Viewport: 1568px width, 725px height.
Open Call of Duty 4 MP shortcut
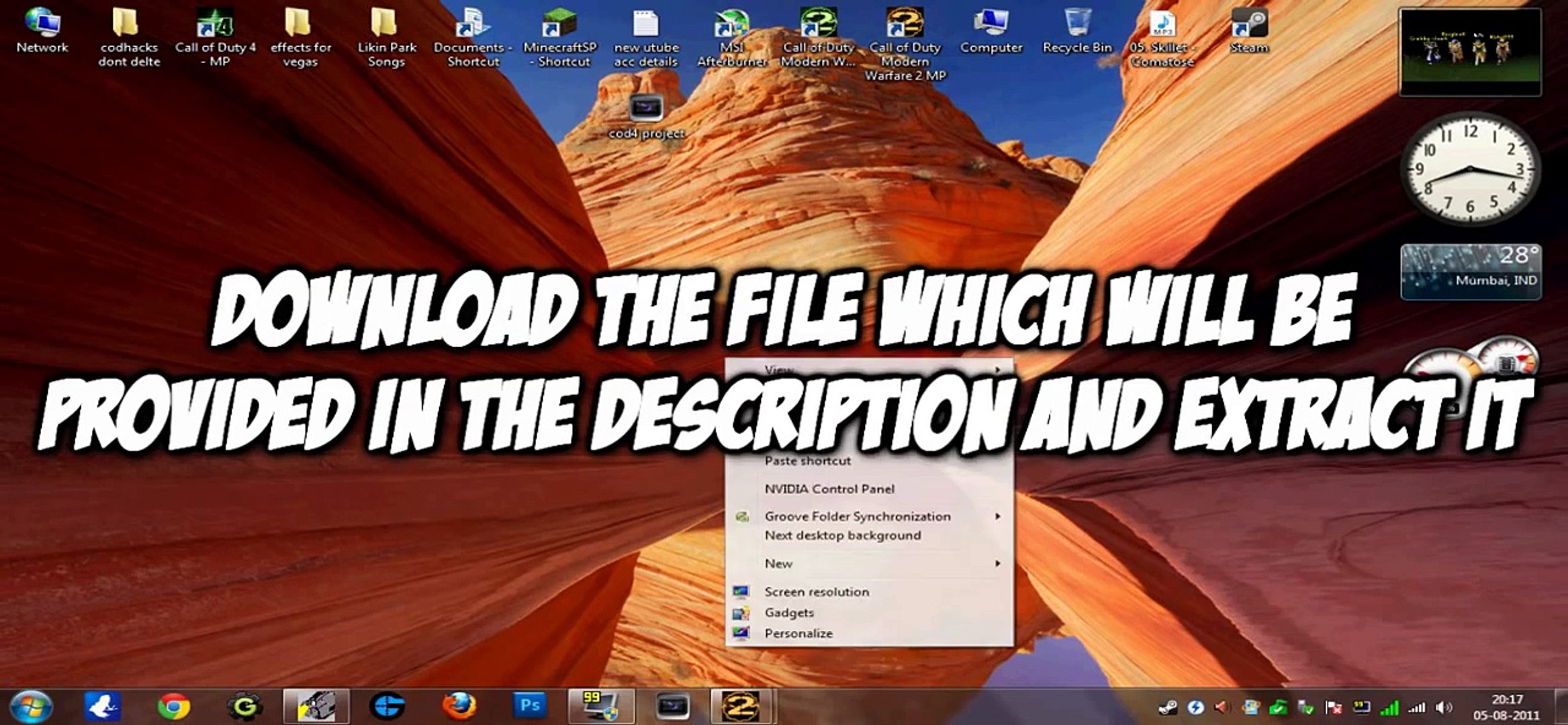tap(215, 26)
